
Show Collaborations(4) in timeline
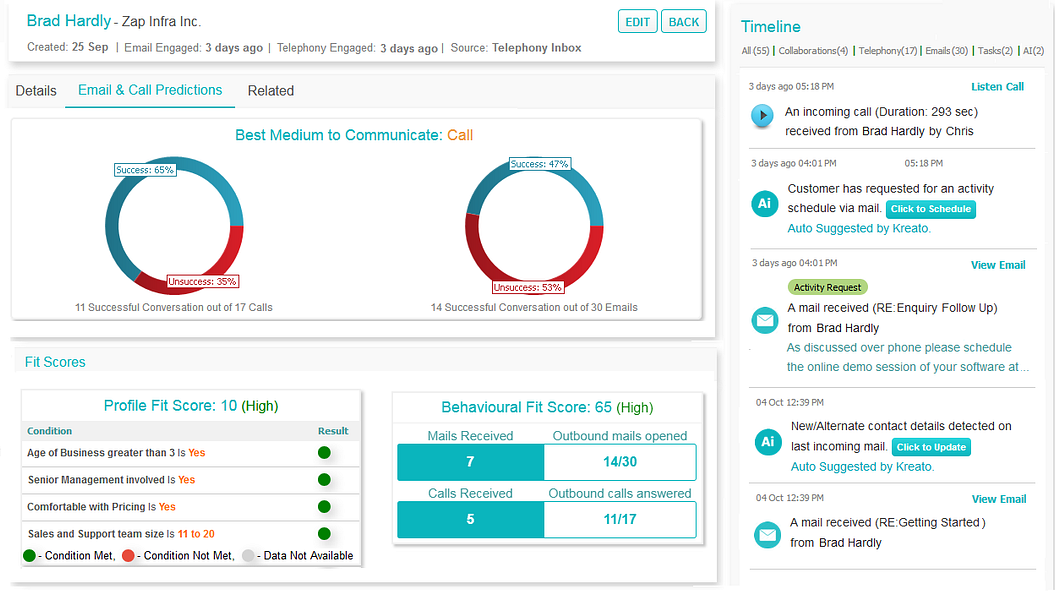point(813,50)
